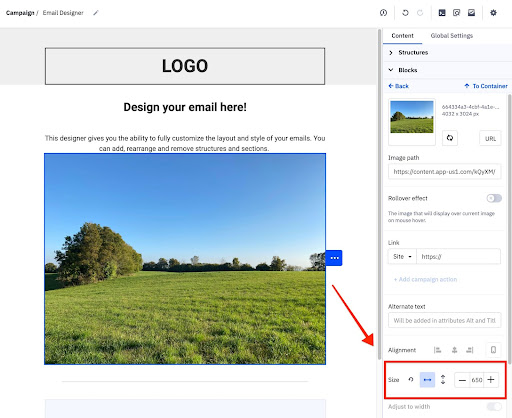
Task: Open mobile alignment options icon
Action: (493, 350)
